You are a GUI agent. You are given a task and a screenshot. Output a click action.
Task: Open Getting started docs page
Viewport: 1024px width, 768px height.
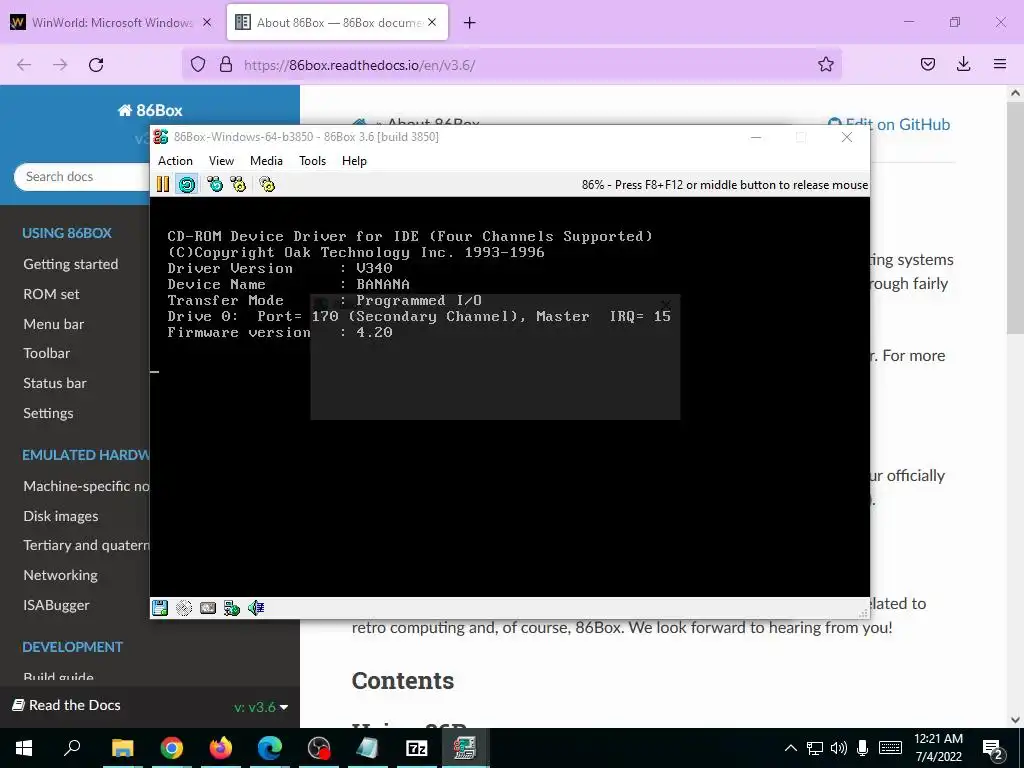[x=71, y=264]
